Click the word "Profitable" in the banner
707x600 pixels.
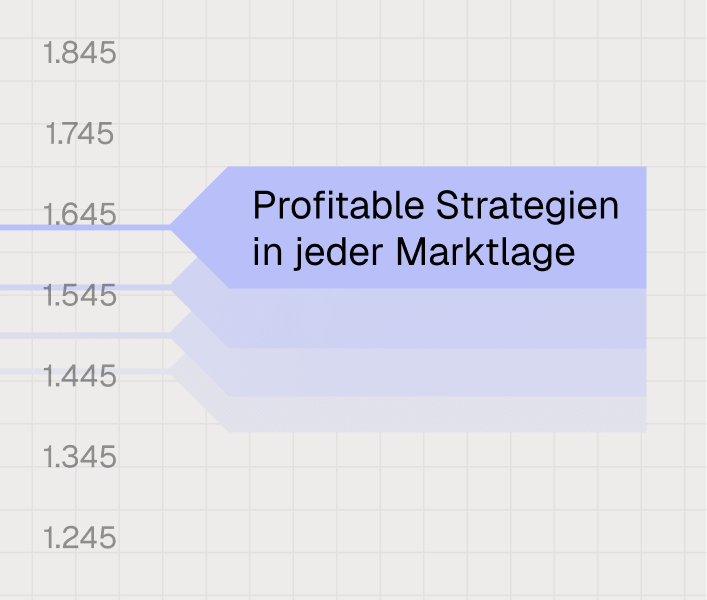click(338, 207)
